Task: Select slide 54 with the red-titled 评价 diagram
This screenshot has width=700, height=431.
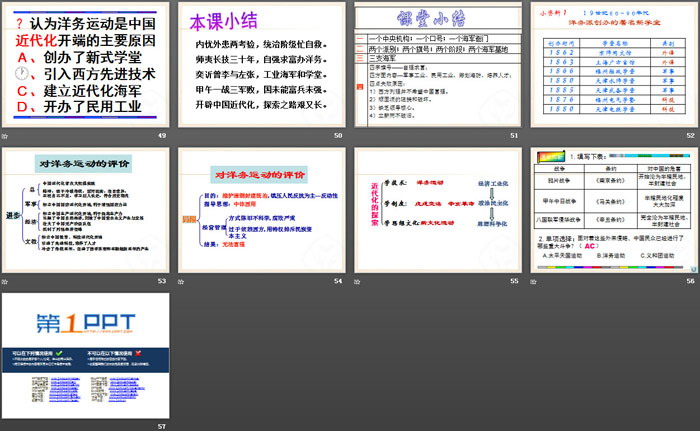Action: point(260,210)
